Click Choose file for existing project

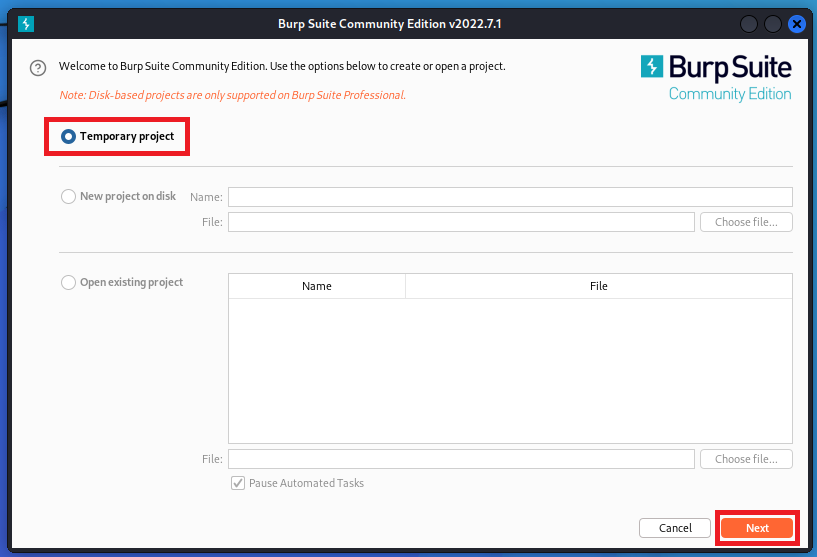(746, 459)
